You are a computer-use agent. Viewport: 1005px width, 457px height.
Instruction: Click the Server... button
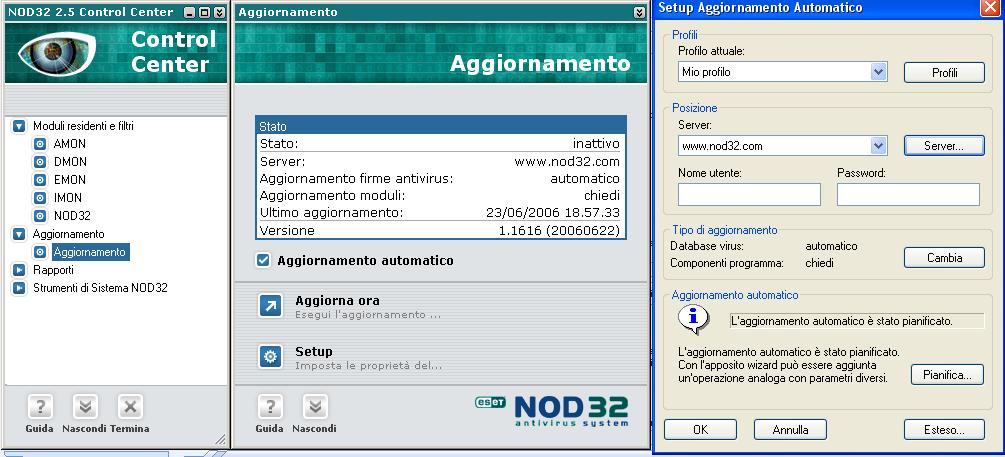click(x=944, y=146)
